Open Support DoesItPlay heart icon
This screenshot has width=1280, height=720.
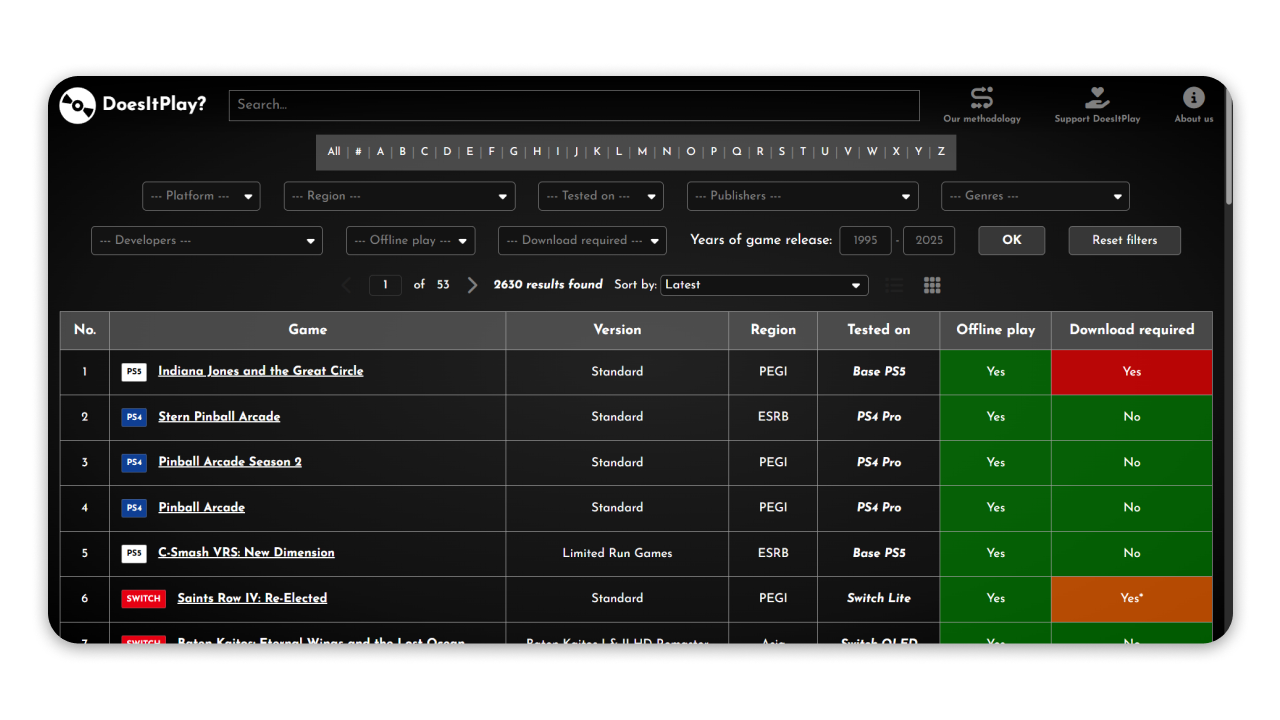coord(1097,97)
